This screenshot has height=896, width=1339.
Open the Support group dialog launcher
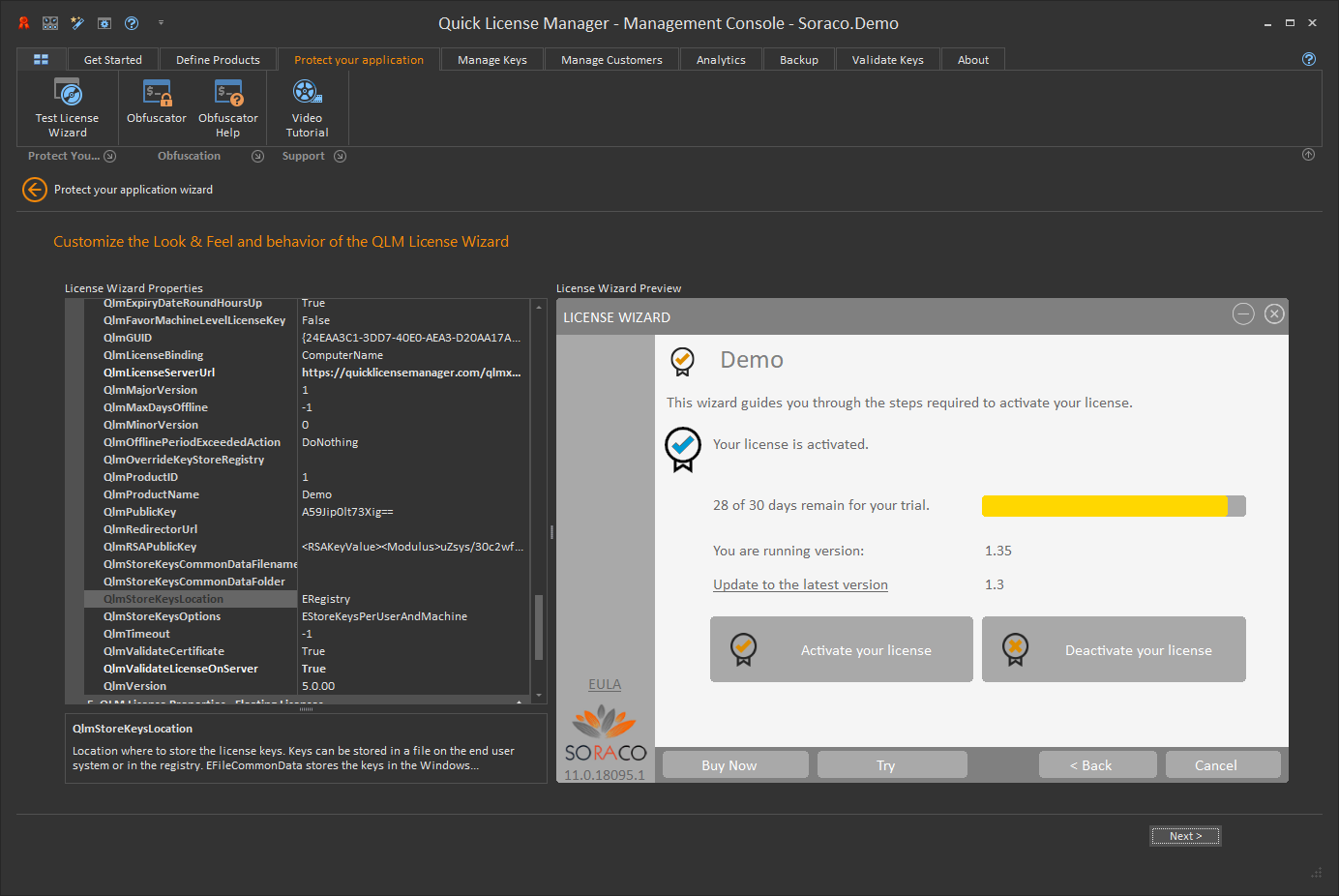pos(340,156)
